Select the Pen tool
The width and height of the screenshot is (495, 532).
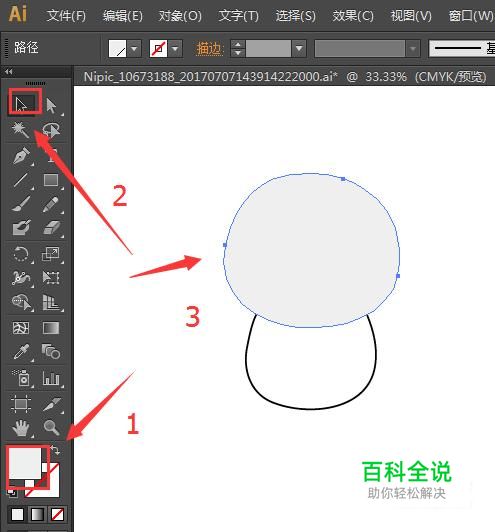21,156
